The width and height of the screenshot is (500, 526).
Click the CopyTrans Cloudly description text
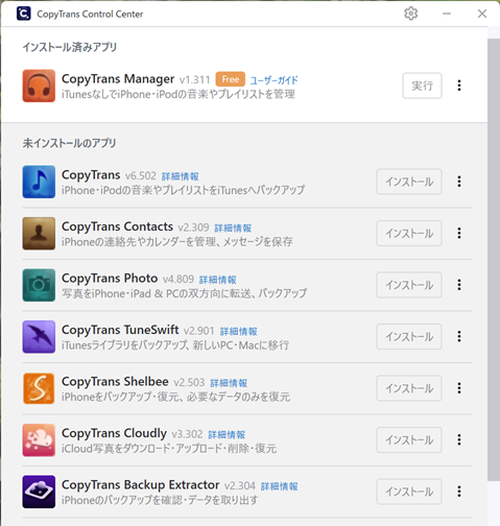point(169,449)
